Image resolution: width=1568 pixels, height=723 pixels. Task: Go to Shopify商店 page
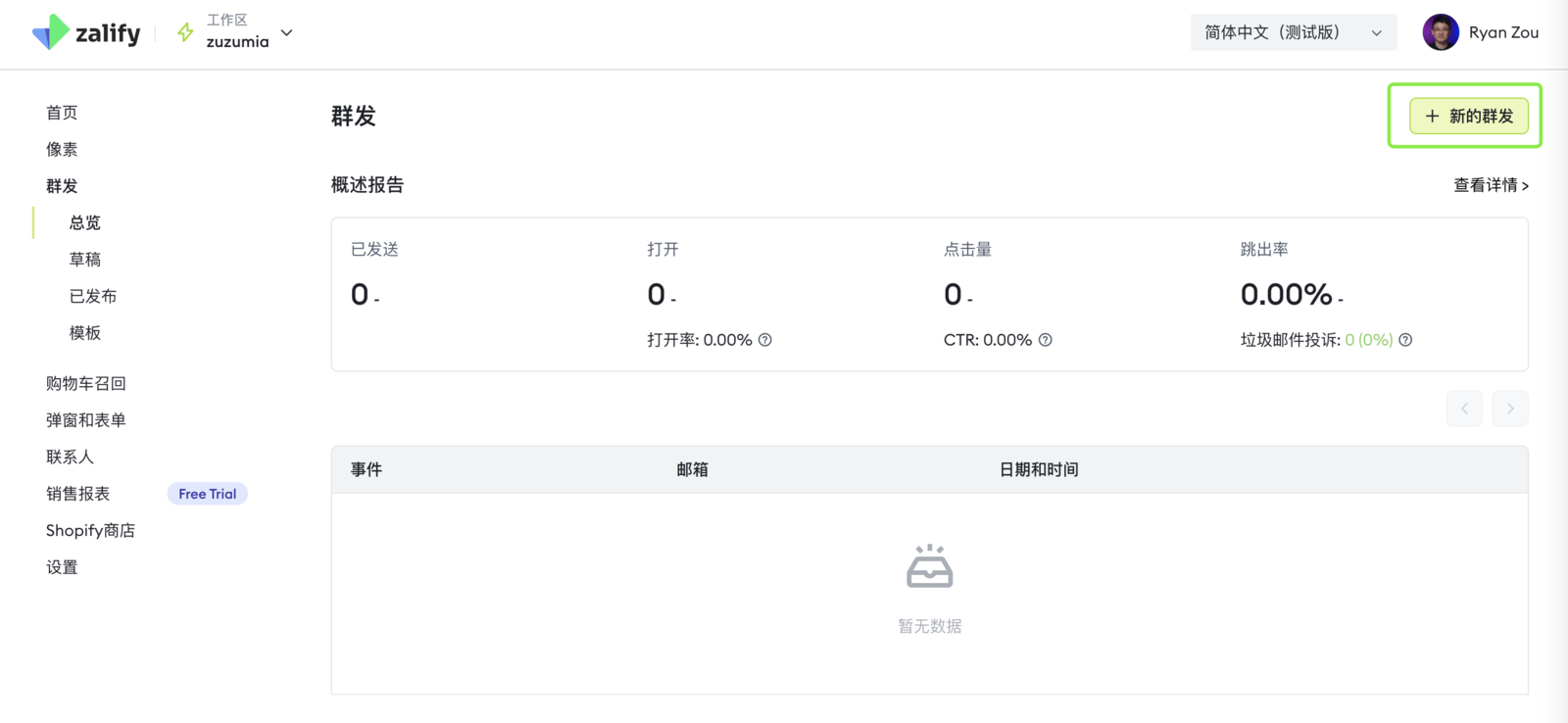click(x=90, y=530)
